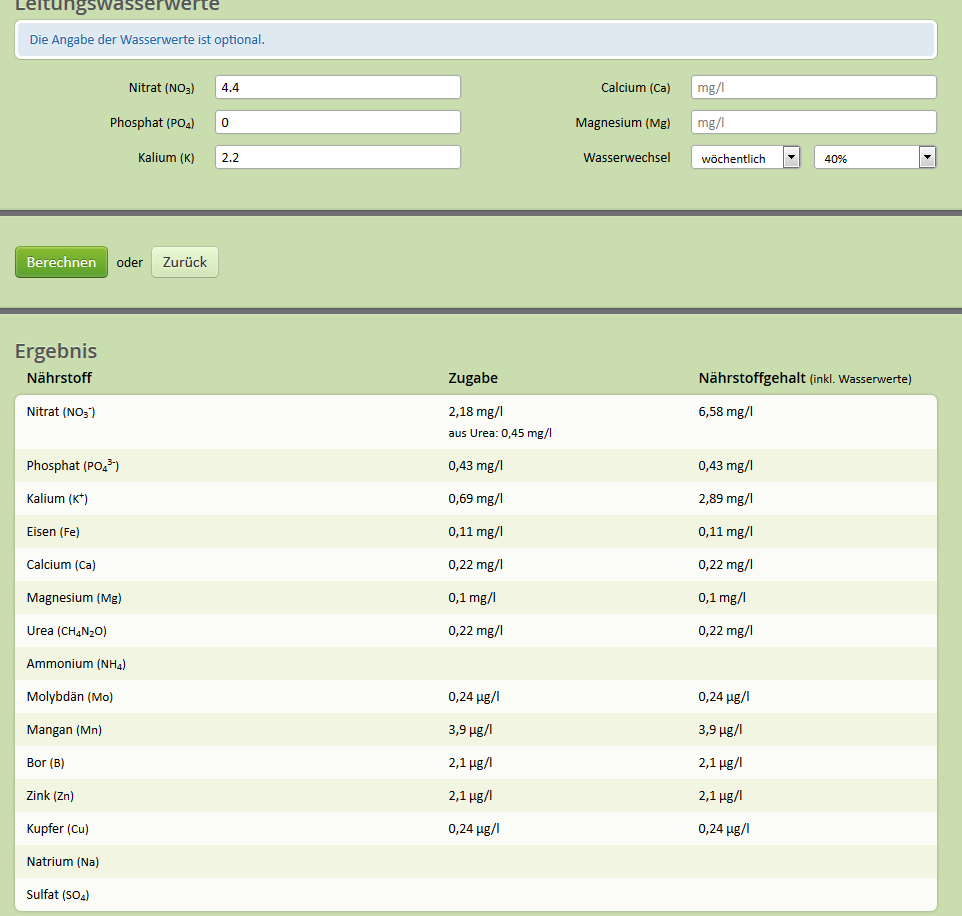Screen dimensions: 962x916
Task: Click the Phosphat Zugabe value 0,43 mg/l
Action: pyautogui.click(x=475, y=466)
